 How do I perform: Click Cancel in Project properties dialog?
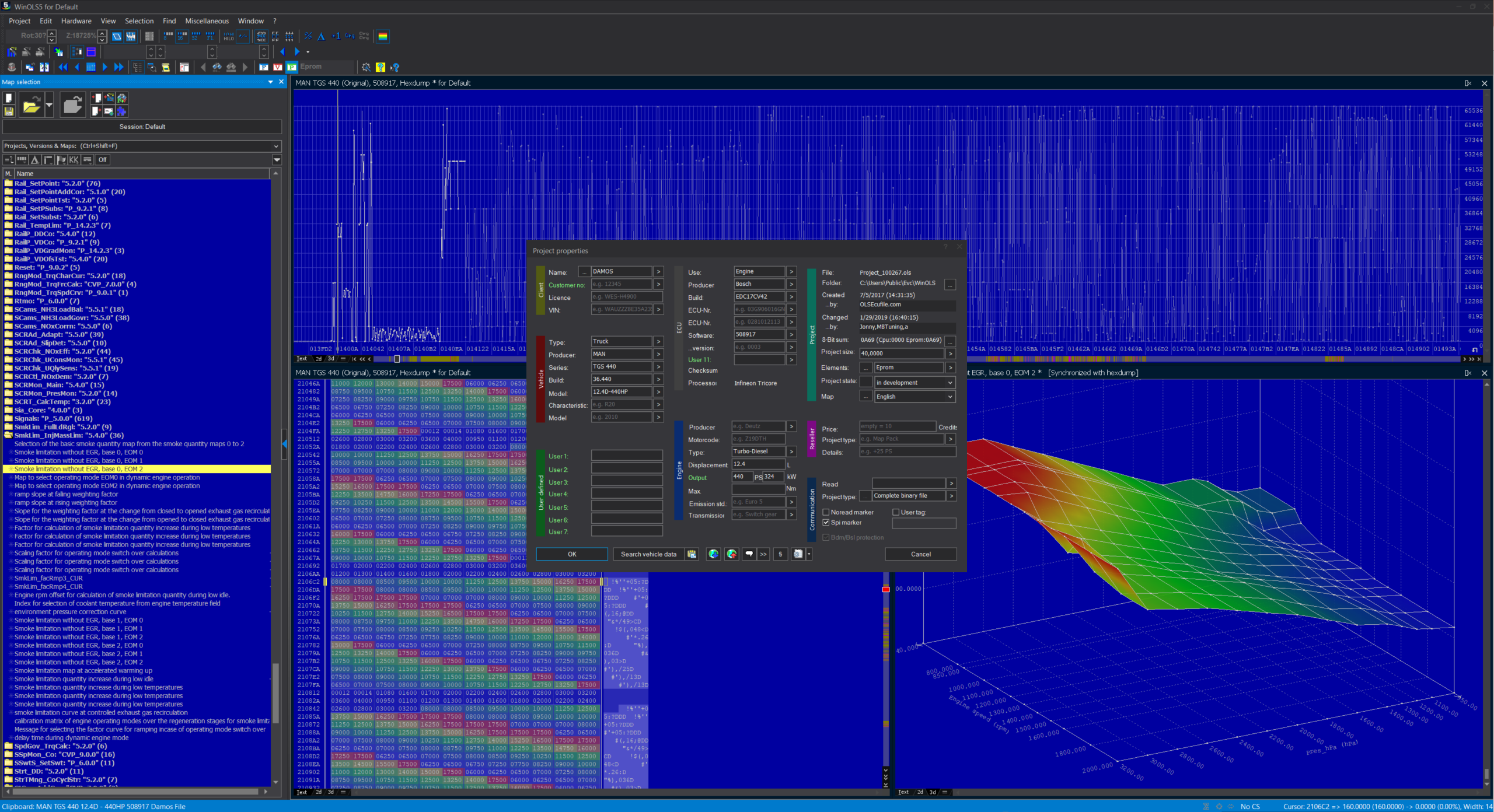920,554
